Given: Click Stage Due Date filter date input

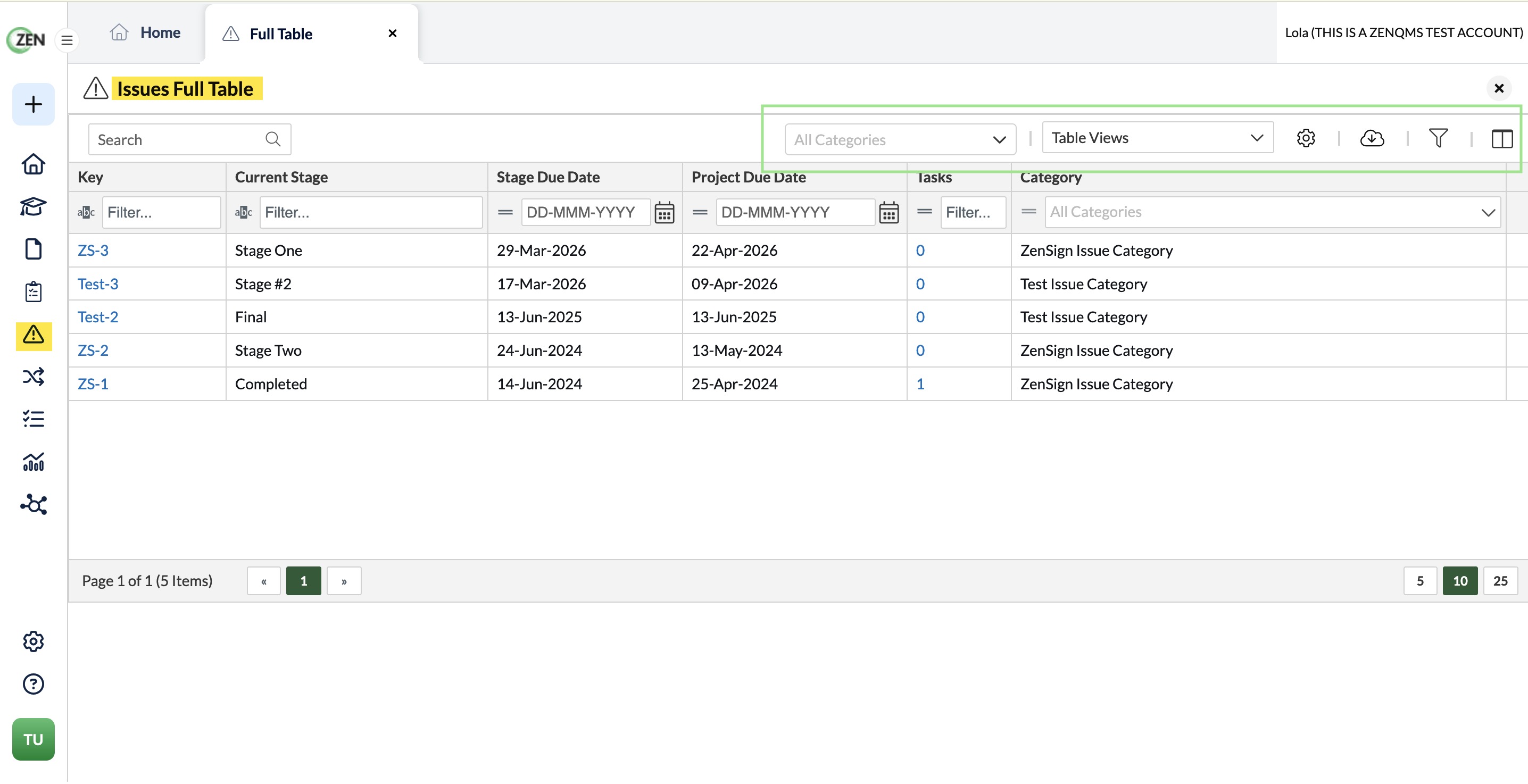Looking at the screenshot, I should (585, 212).
